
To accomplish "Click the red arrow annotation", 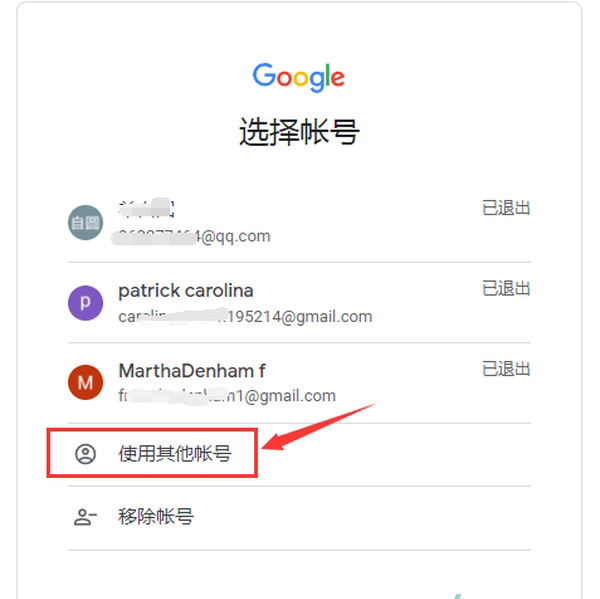I will pos(318,427).
